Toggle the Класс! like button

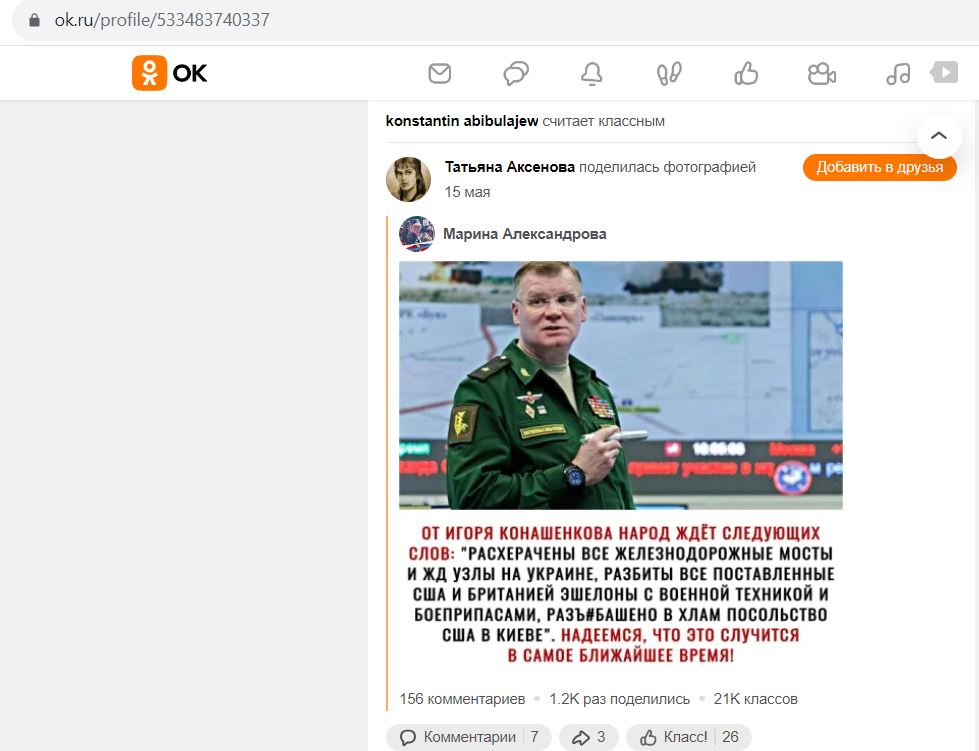(689, 737)
